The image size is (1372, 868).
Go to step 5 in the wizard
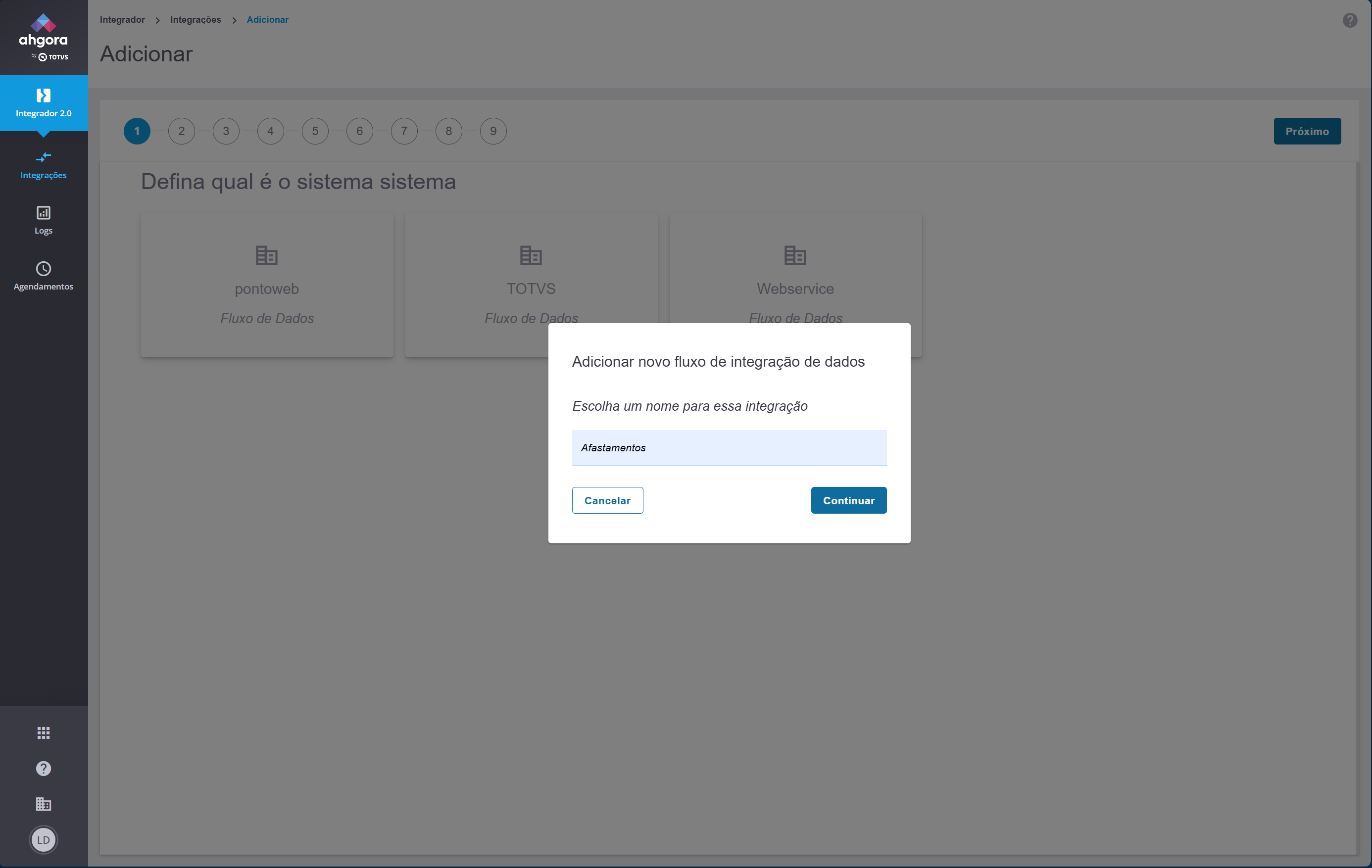pyautogui.click(x=315, y=131)
